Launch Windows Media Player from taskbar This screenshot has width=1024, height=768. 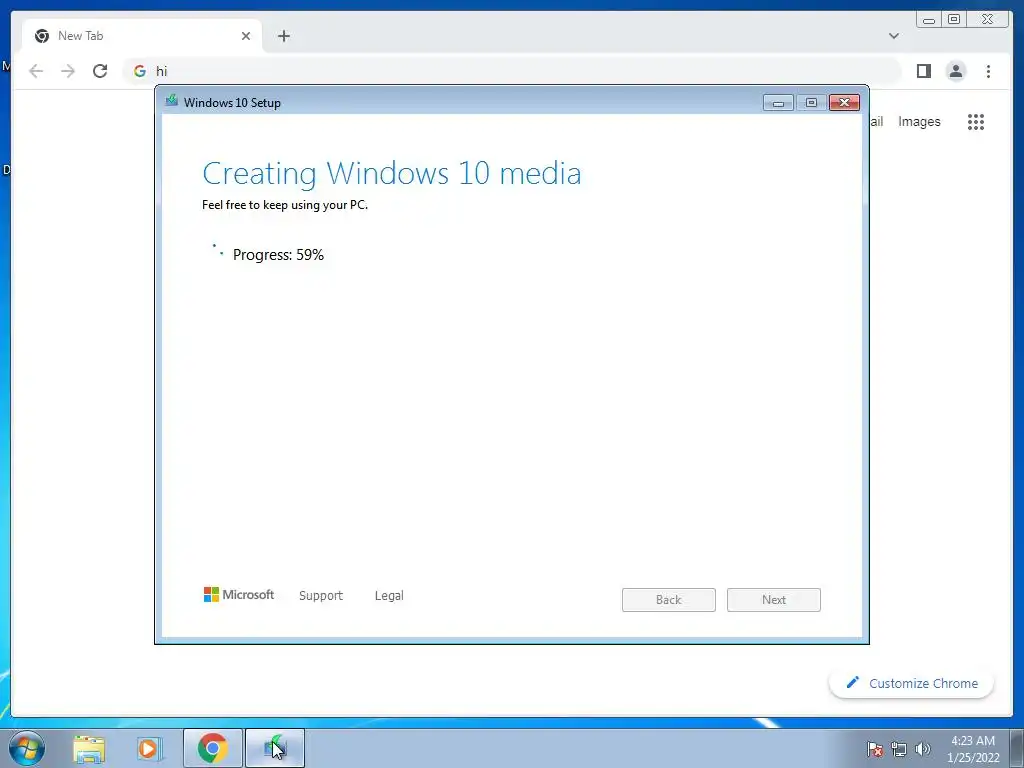pos(149,748)
